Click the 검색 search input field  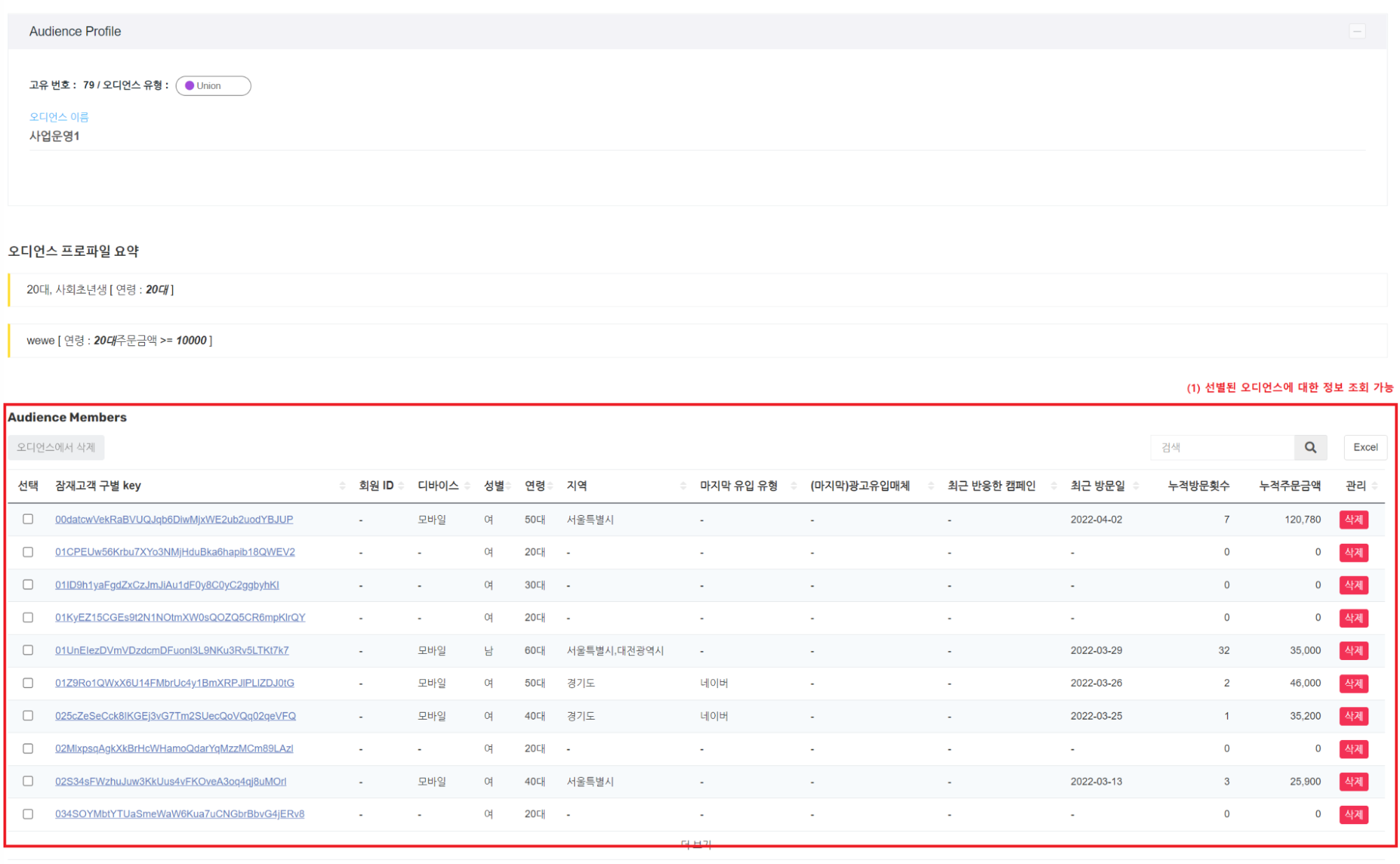click(x=1221, y=447)
